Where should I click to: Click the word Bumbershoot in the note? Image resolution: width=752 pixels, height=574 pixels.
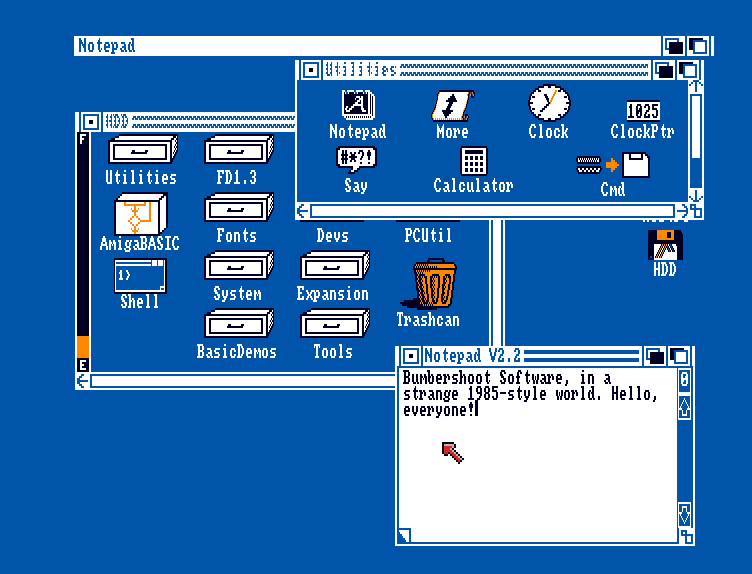446,378
